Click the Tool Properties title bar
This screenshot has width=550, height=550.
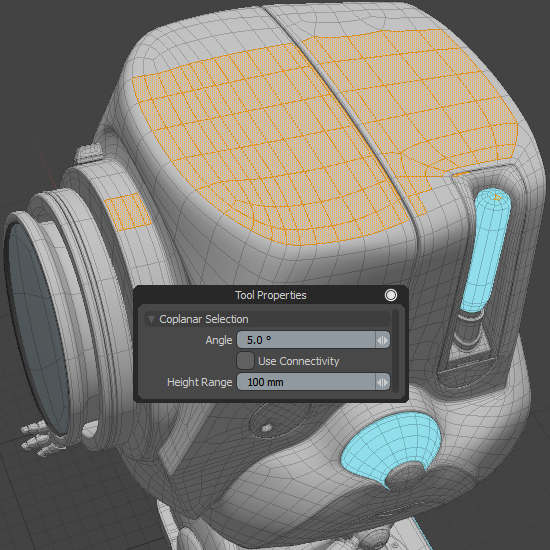click(x=270, y=295)
